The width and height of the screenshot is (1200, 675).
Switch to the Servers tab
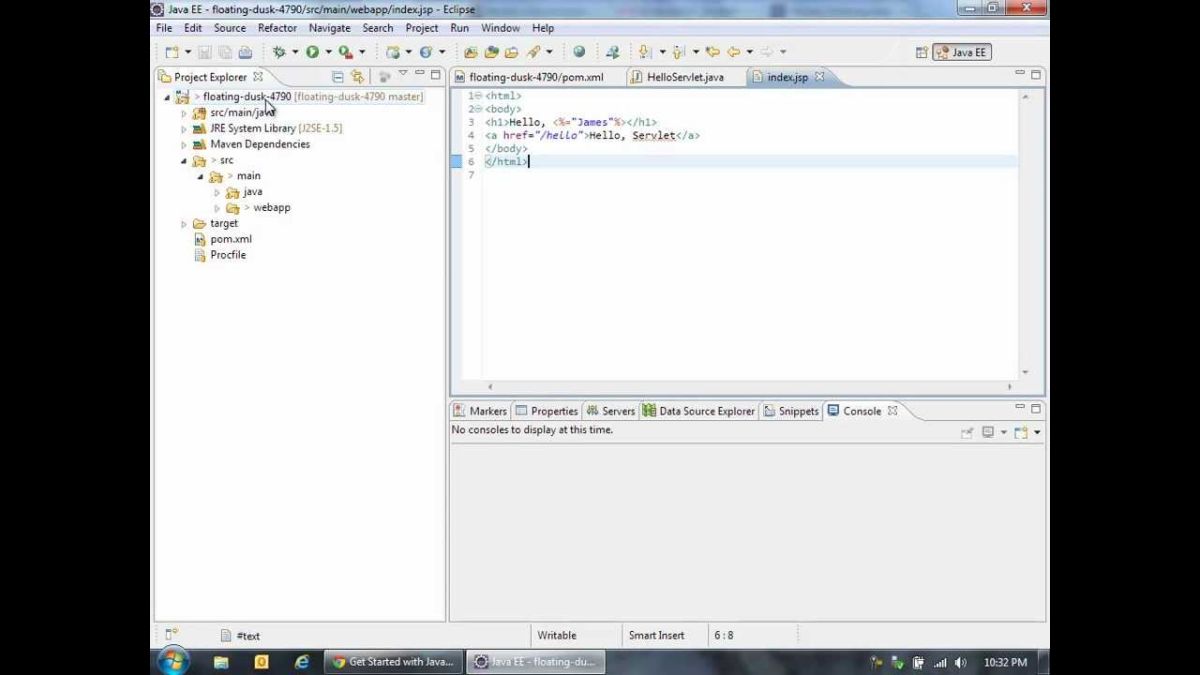[610, 411]
